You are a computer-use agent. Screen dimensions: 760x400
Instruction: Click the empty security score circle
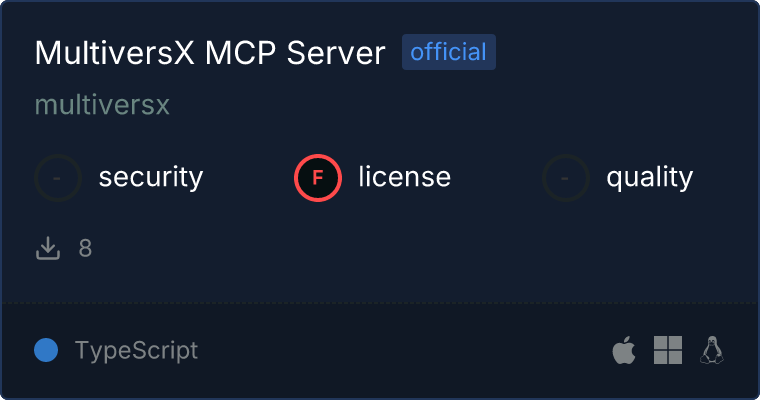click(x=58, y=178)
